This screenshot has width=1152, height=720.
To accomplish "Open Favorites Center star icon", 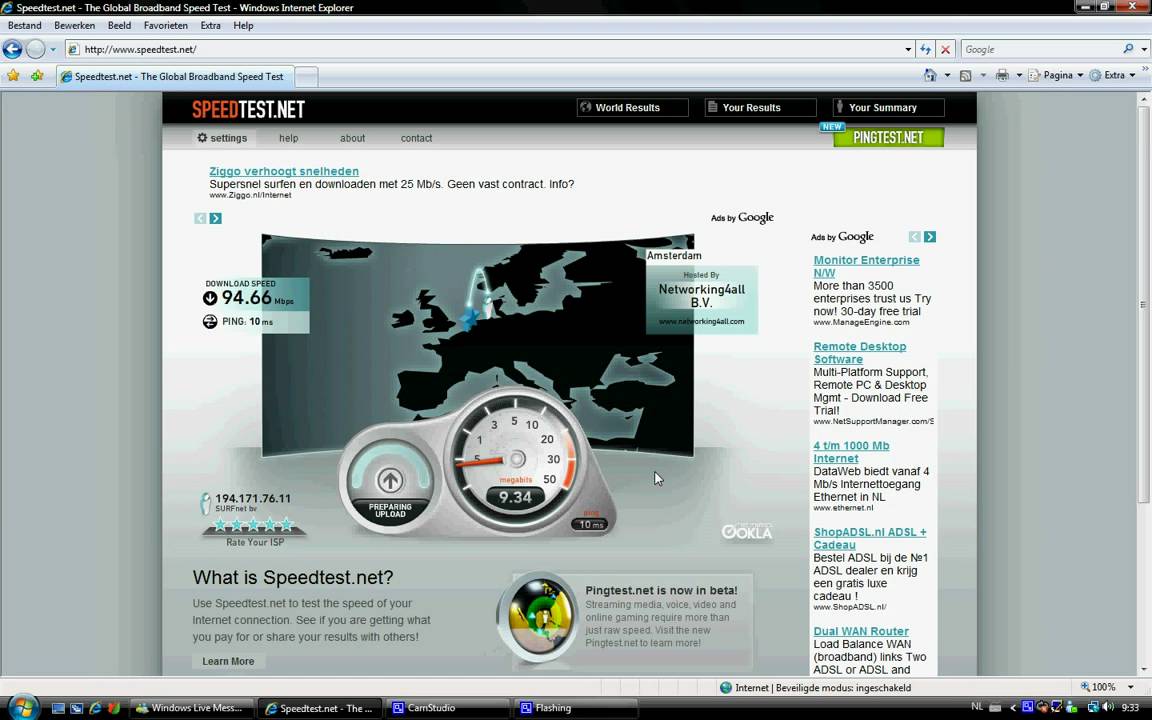I will pyautogui.click(x=13, y=75).
